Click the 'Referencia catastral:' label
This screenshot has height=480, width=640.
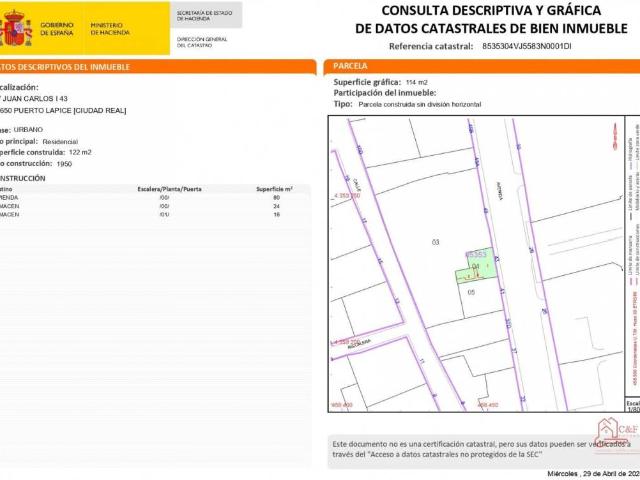click(431, 46)
